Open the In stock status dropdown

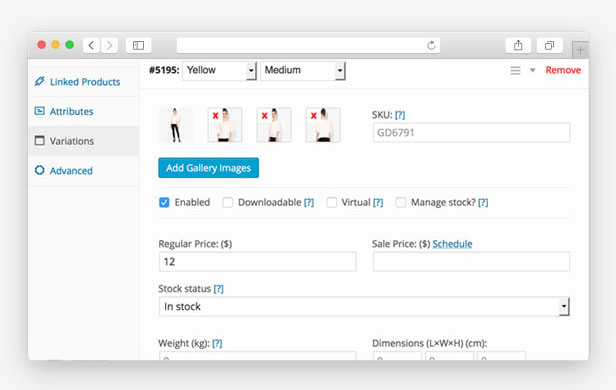364,306
